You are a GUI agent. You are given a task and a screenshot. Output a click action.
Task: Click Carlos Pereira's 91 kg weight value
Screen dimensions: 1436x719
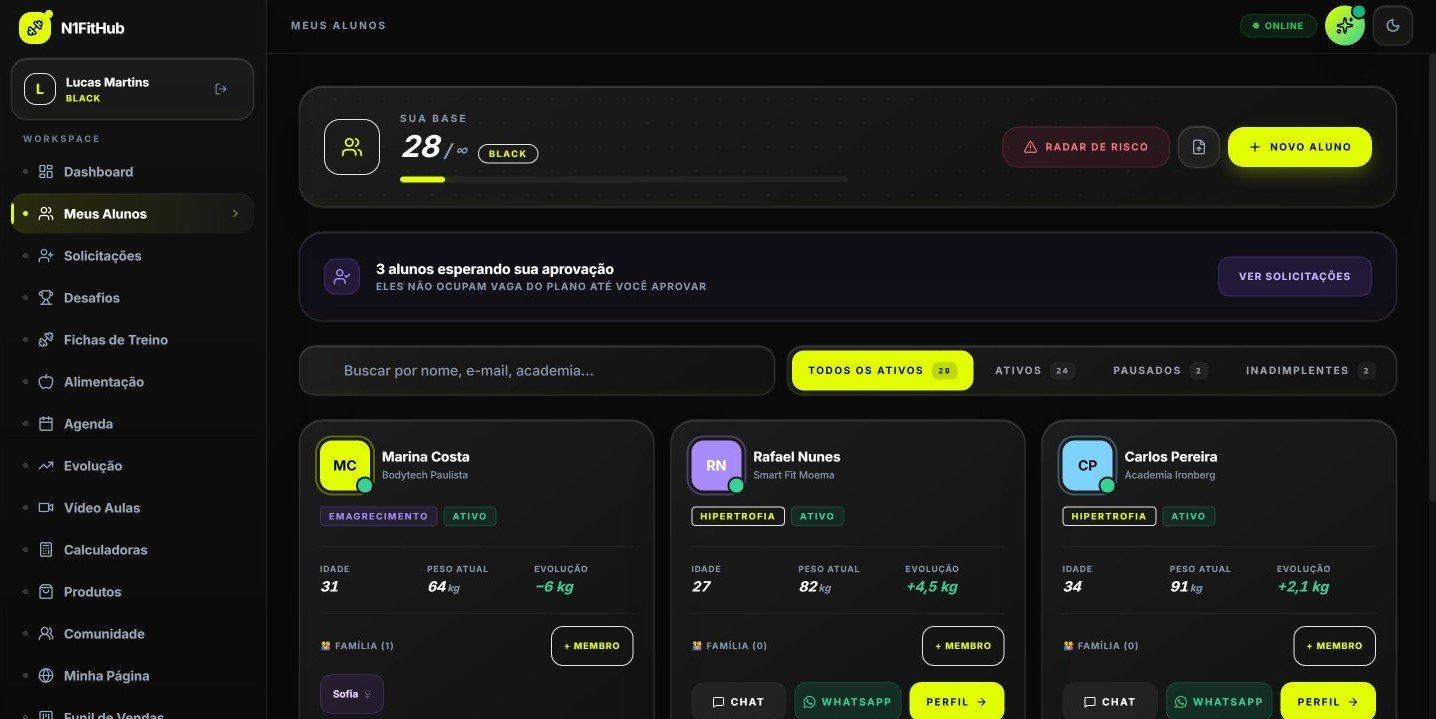pos(1186,587)
